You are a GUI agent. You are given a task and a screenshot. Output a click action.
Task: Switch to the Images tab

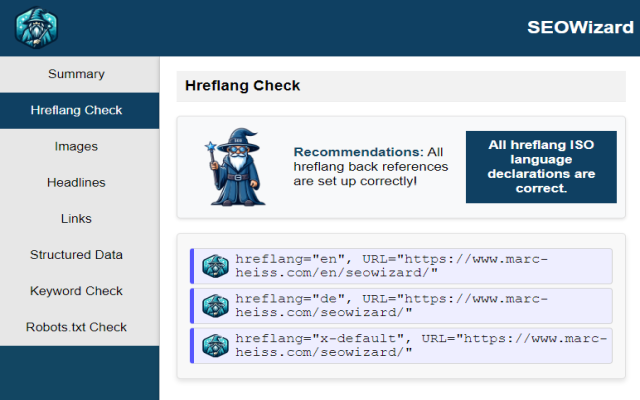(x=76, y=146)
